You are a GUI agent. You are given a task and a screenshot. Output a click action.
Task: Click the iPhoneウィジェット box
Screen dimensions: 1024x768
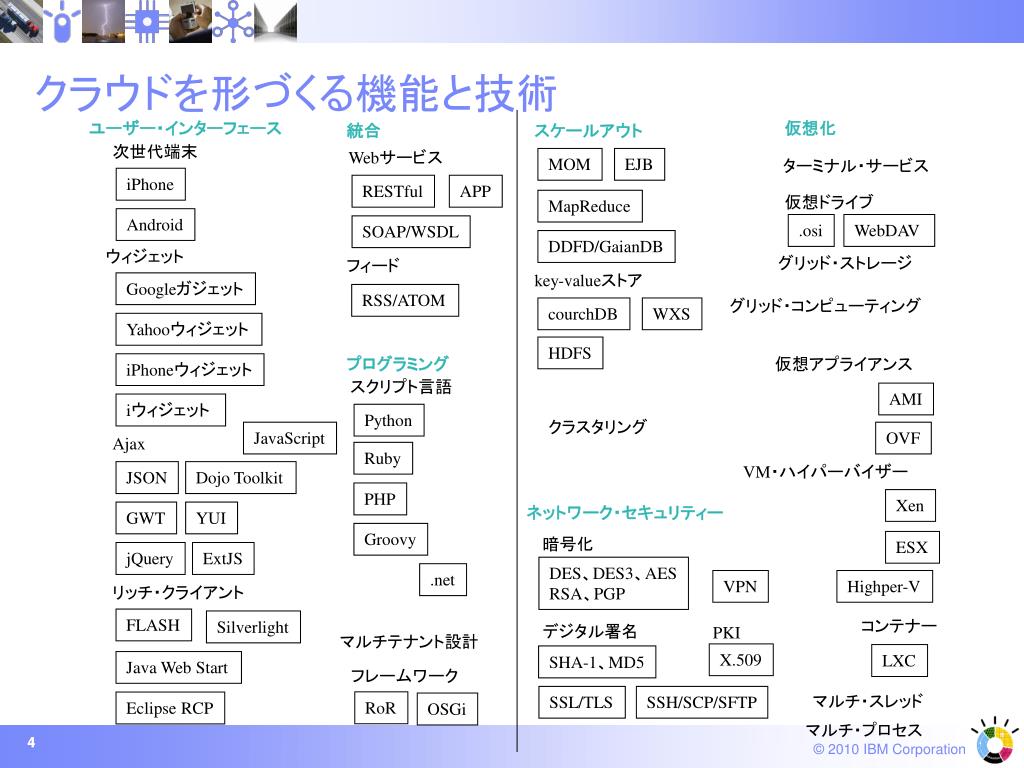point(189,370)
